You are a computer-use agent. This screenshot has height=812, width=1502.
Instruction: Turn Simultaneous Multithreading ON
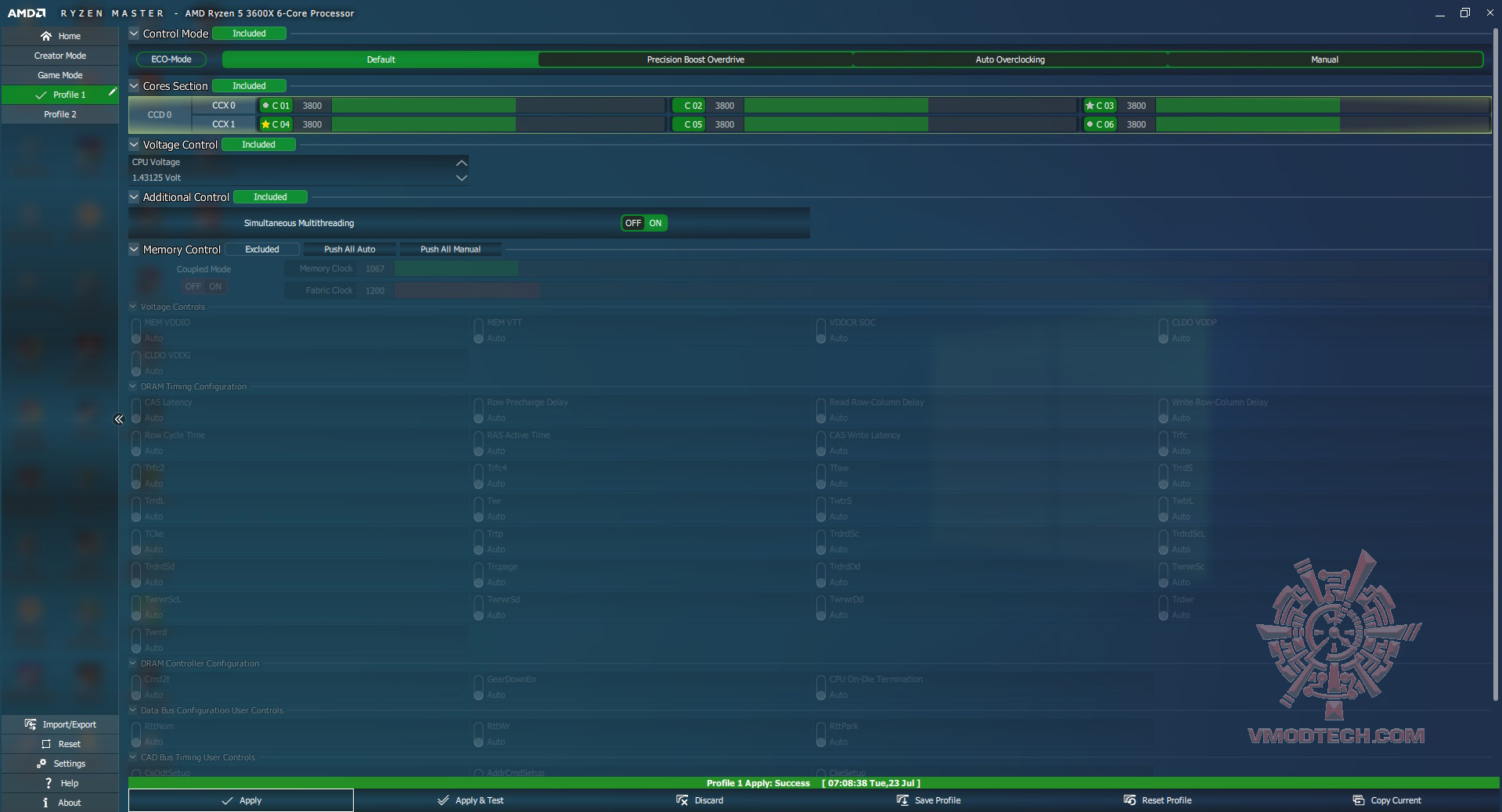[655, 223]
